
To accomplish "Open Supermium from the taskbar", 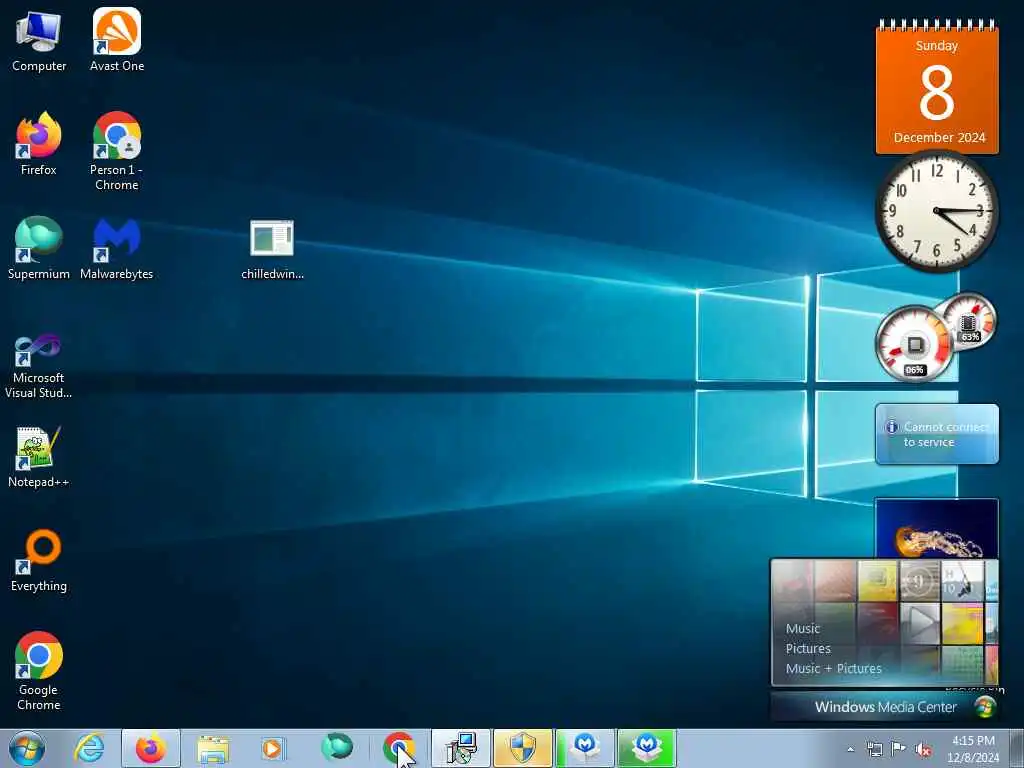I will pyautogui.click(x=336, y=747).
